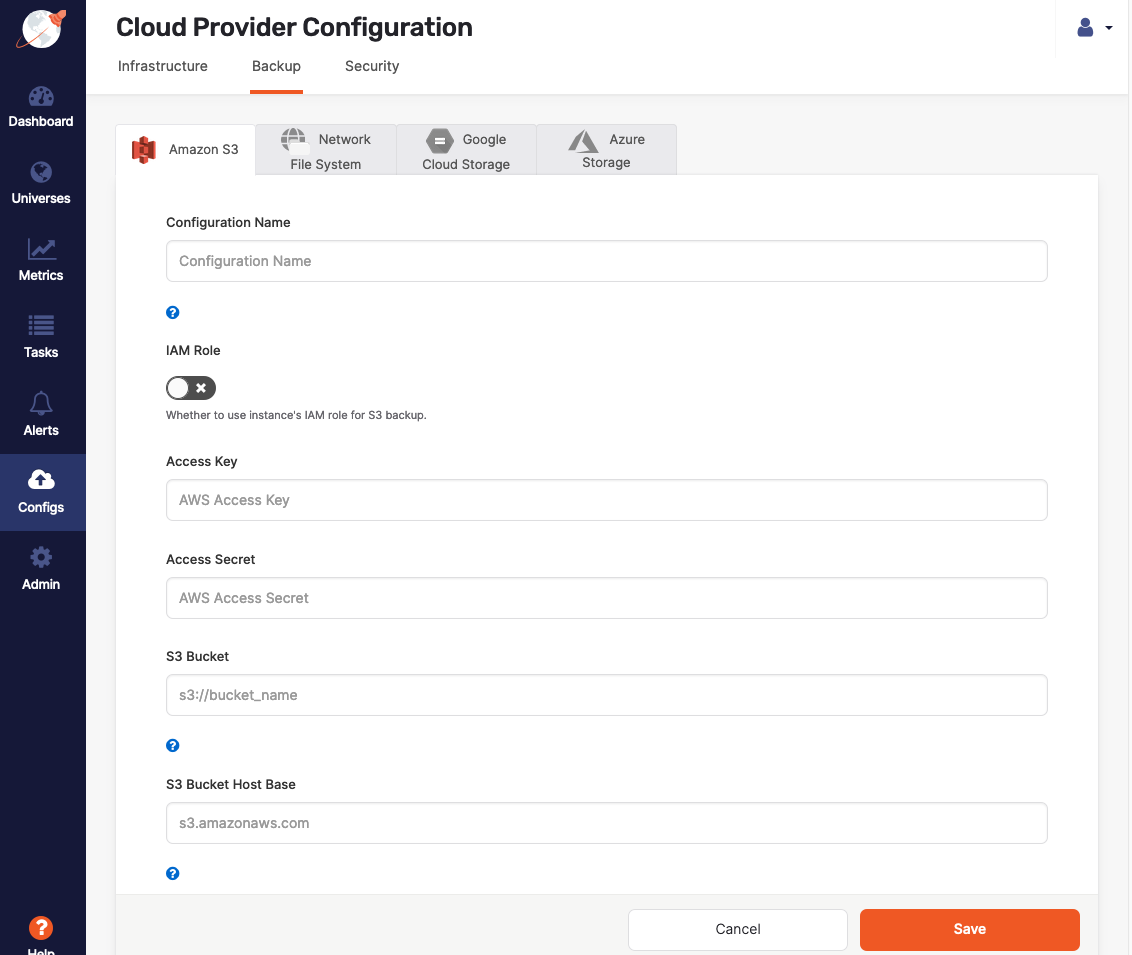Screen dimensions: 1132x955
Task: Switch to the Security tab
Action: point(371,66)
